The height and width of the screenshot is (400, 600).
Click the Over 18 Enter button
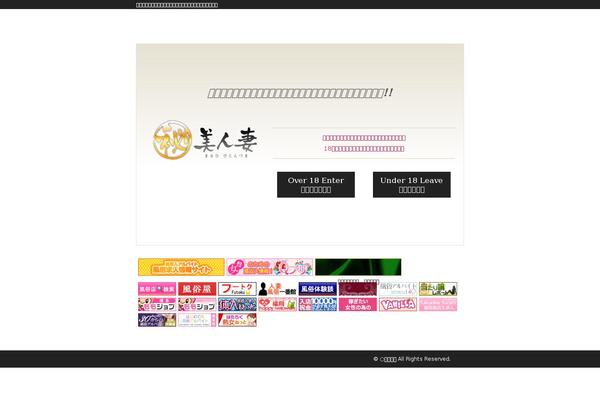pos(316,184)
